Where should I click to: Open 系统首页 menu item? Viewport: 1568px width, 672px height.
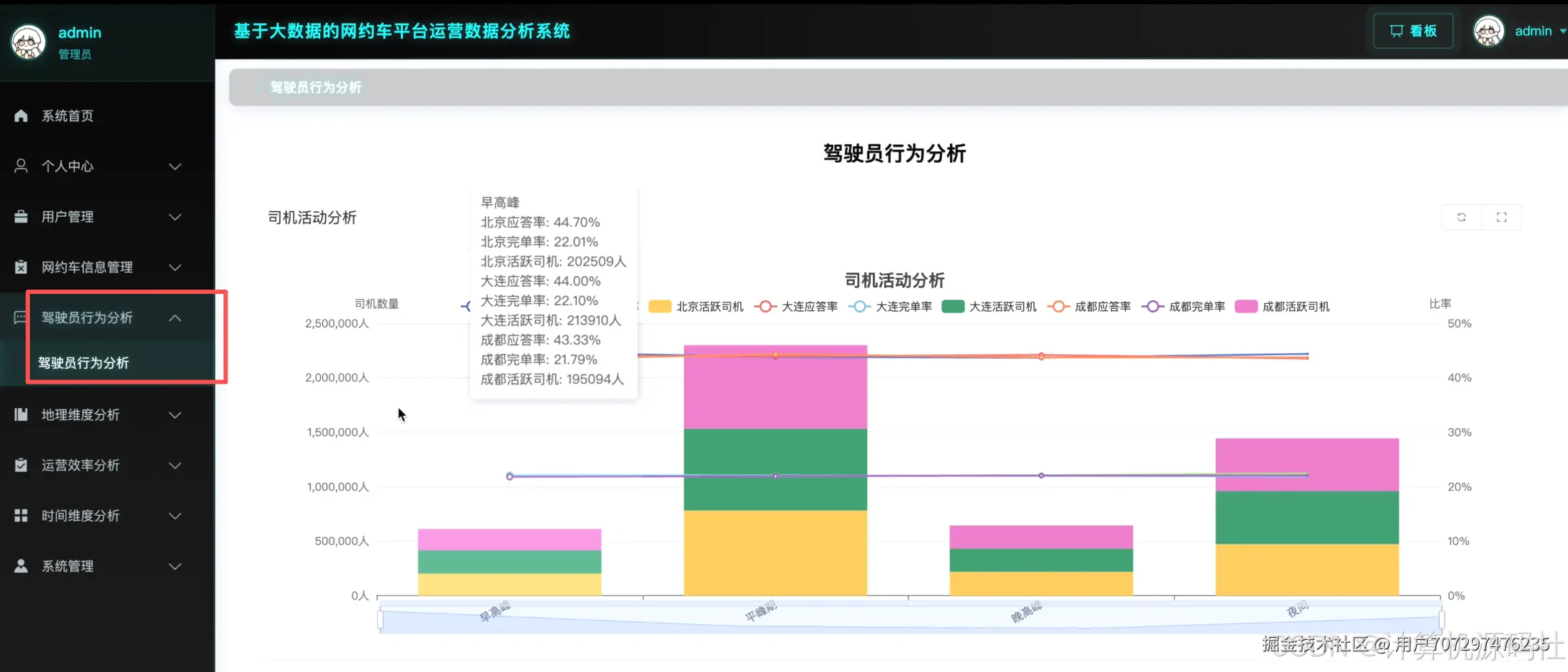pos(107,116)
